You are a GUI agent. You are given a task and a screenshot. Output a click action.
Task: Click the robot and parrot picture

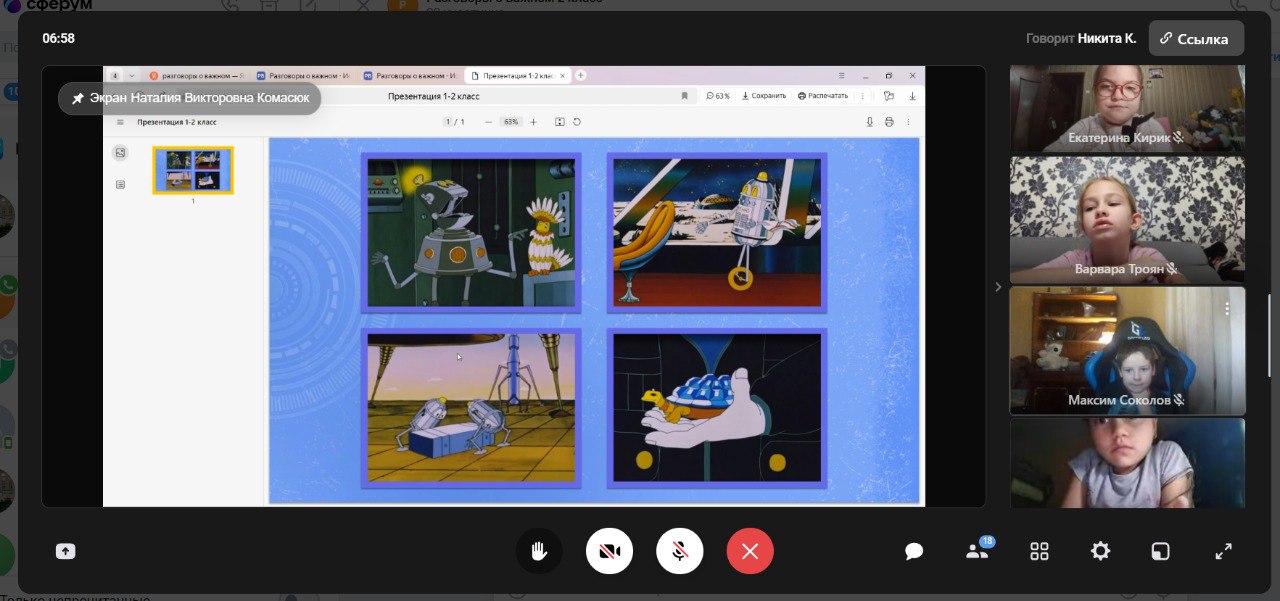pyautogui.click(x=471, y=232)
